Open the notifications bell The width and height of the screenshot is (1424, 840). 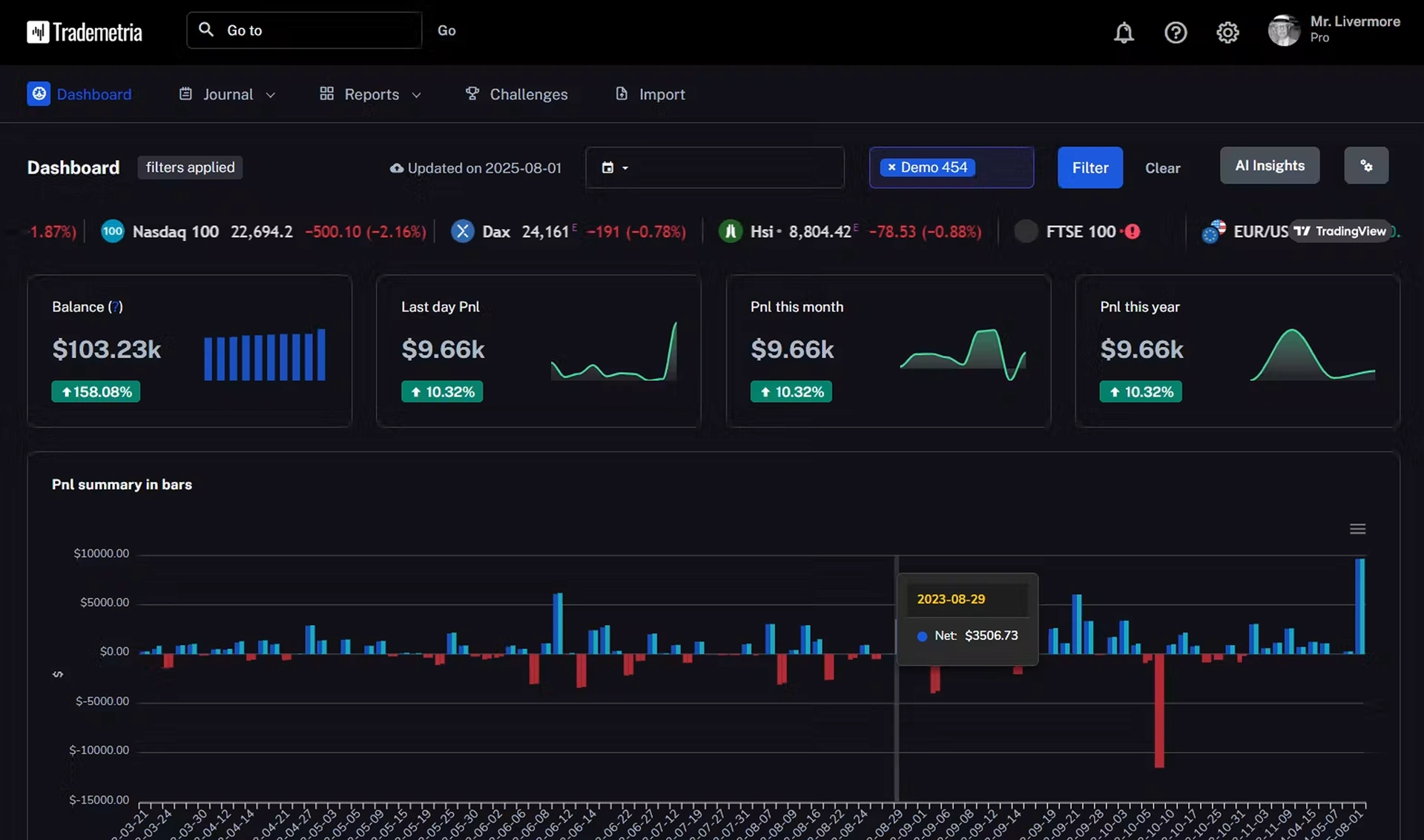[x=1124, y=33]
